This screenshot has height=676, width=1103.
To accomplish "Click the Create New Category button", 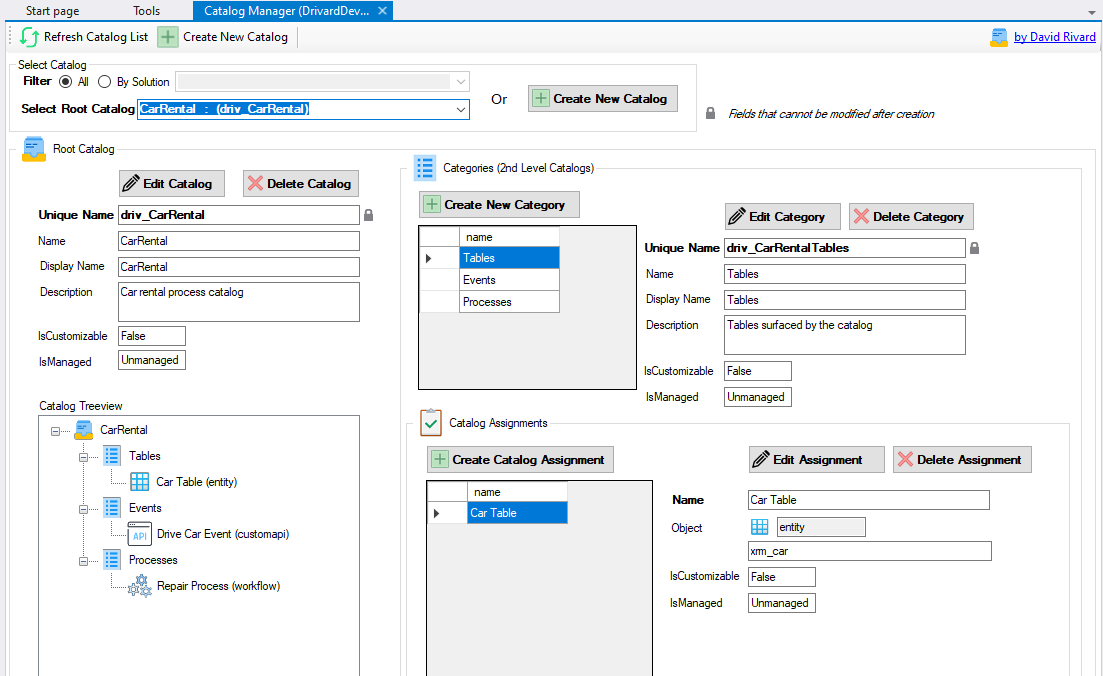I will coord(499,205).
